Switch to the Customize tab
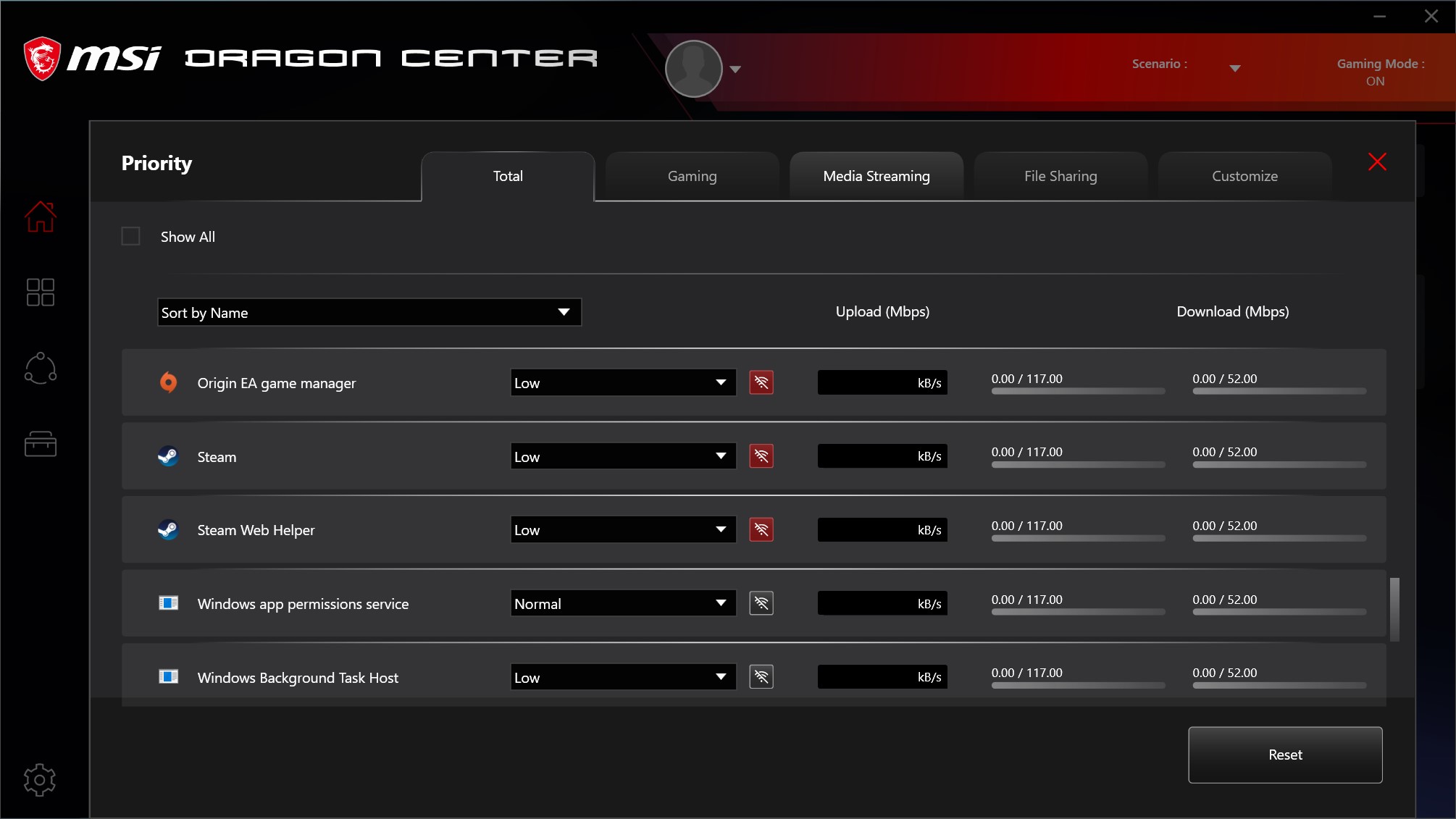Viewport: 1456px width, 819px height. 1244,176
